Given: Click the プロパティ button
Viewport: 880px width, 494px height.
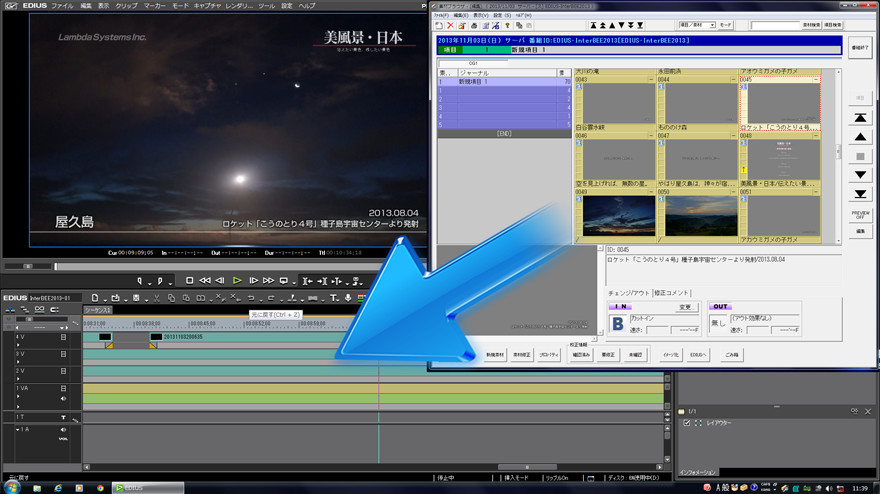Looking at the screenshot, I should [x=548, y=355].
